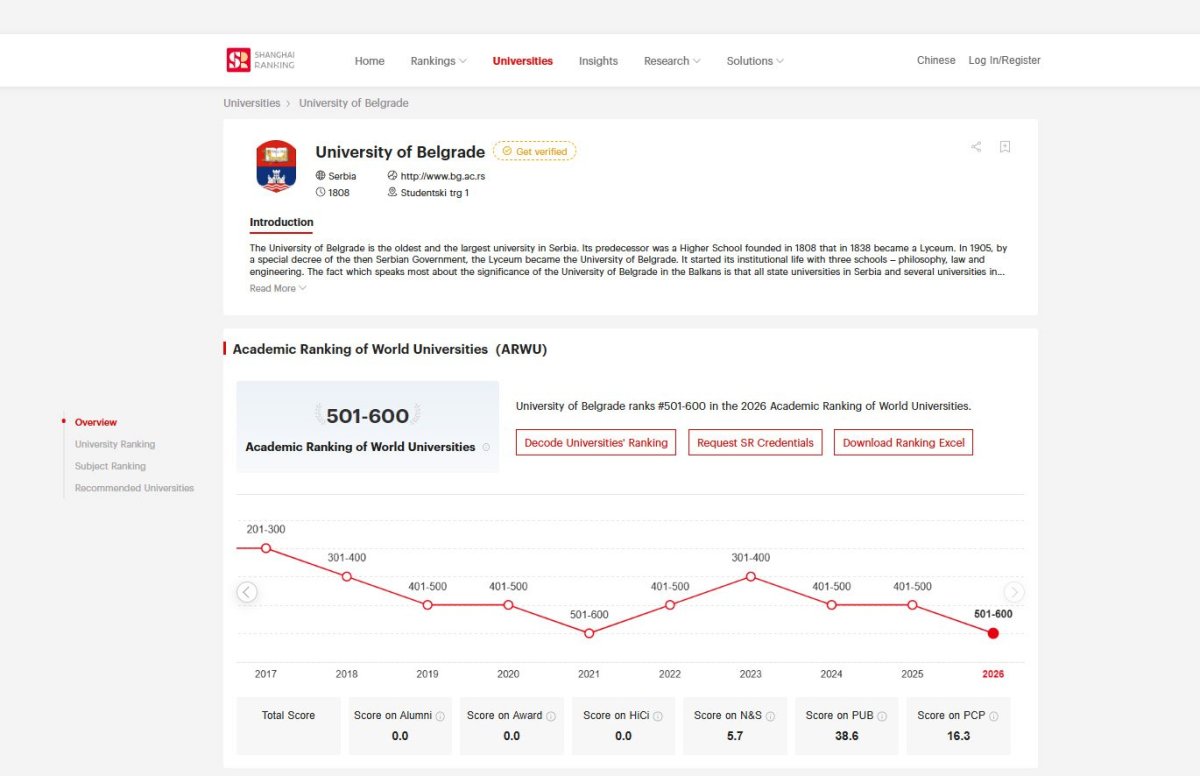This screenshot has width=1200, height=776.
Task: Click the 2018 chart data point
Action: coord(347,576)
